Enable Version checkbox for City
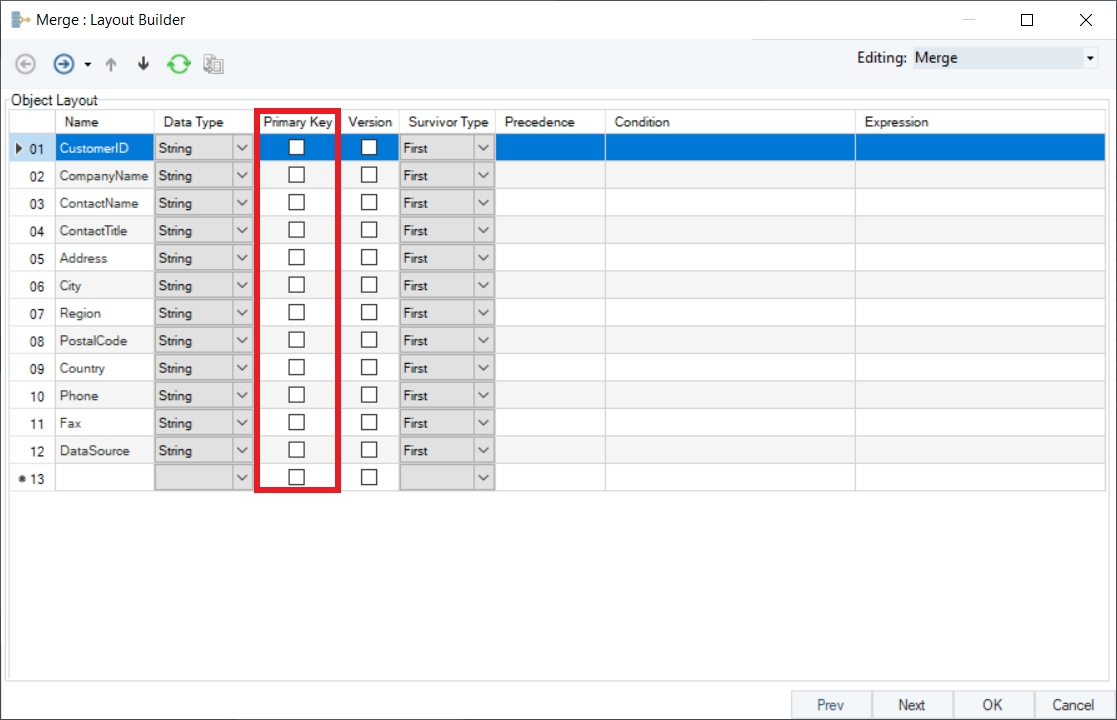 pos(369,285)
